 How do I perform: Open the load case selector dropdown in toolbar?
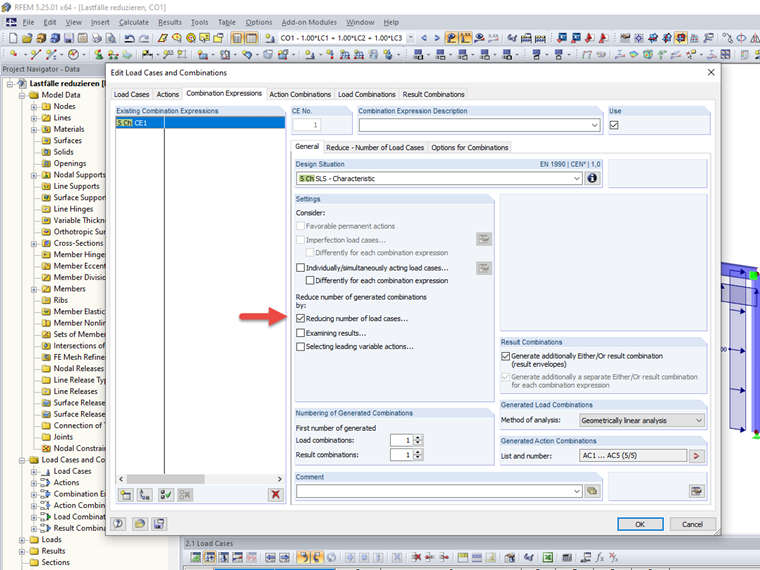(411, 38)
